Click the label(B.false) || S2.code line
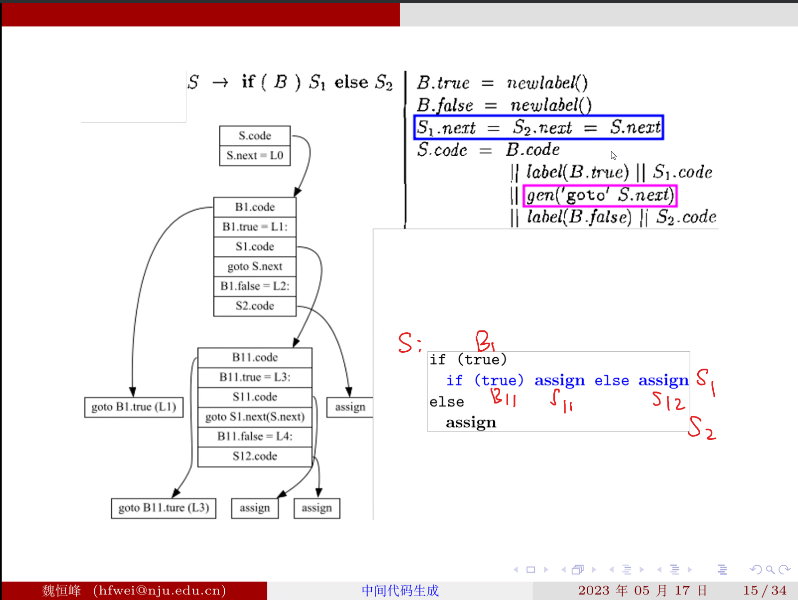The height and width of the screenshot is (600, 798). (x=613, y=217)
